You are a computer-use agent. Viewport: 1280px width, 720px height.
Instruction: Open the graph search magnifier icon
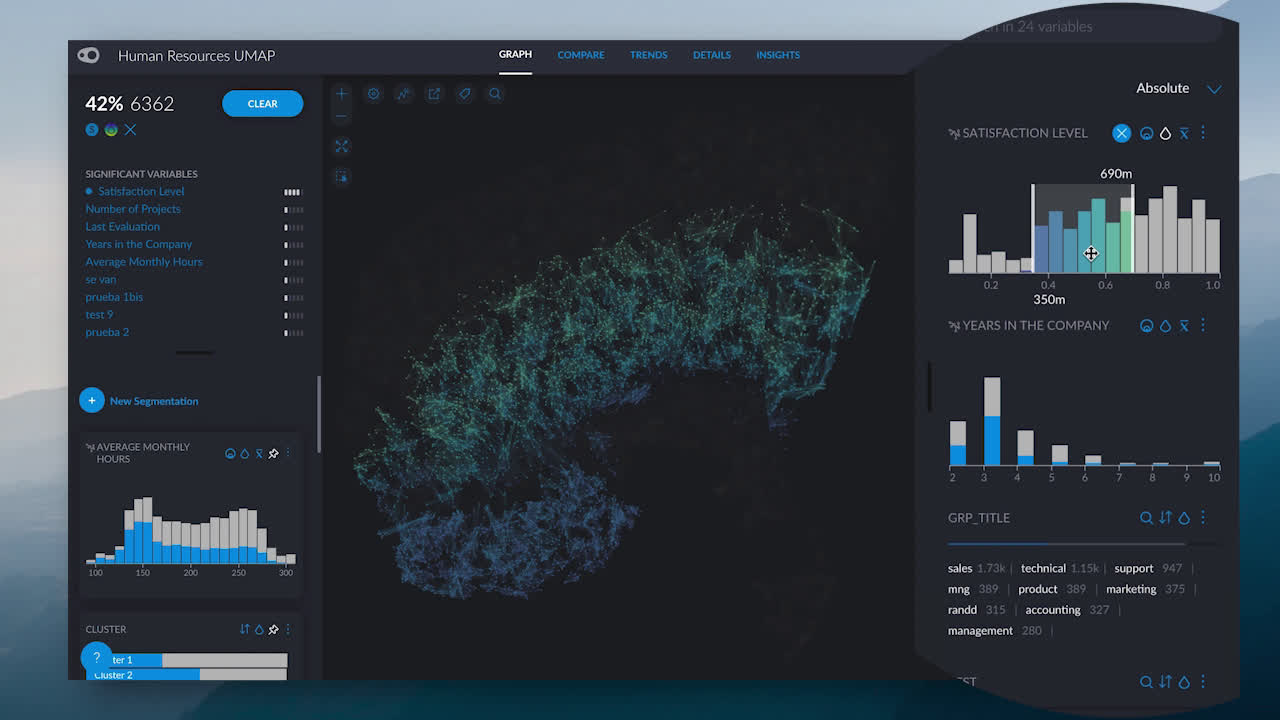pos(495,94)
